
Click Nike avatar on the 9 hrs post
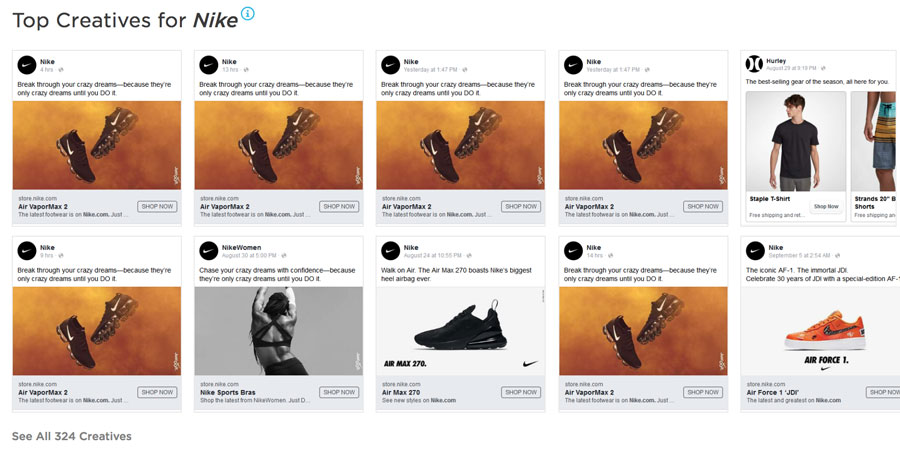(x=26, y=251)
